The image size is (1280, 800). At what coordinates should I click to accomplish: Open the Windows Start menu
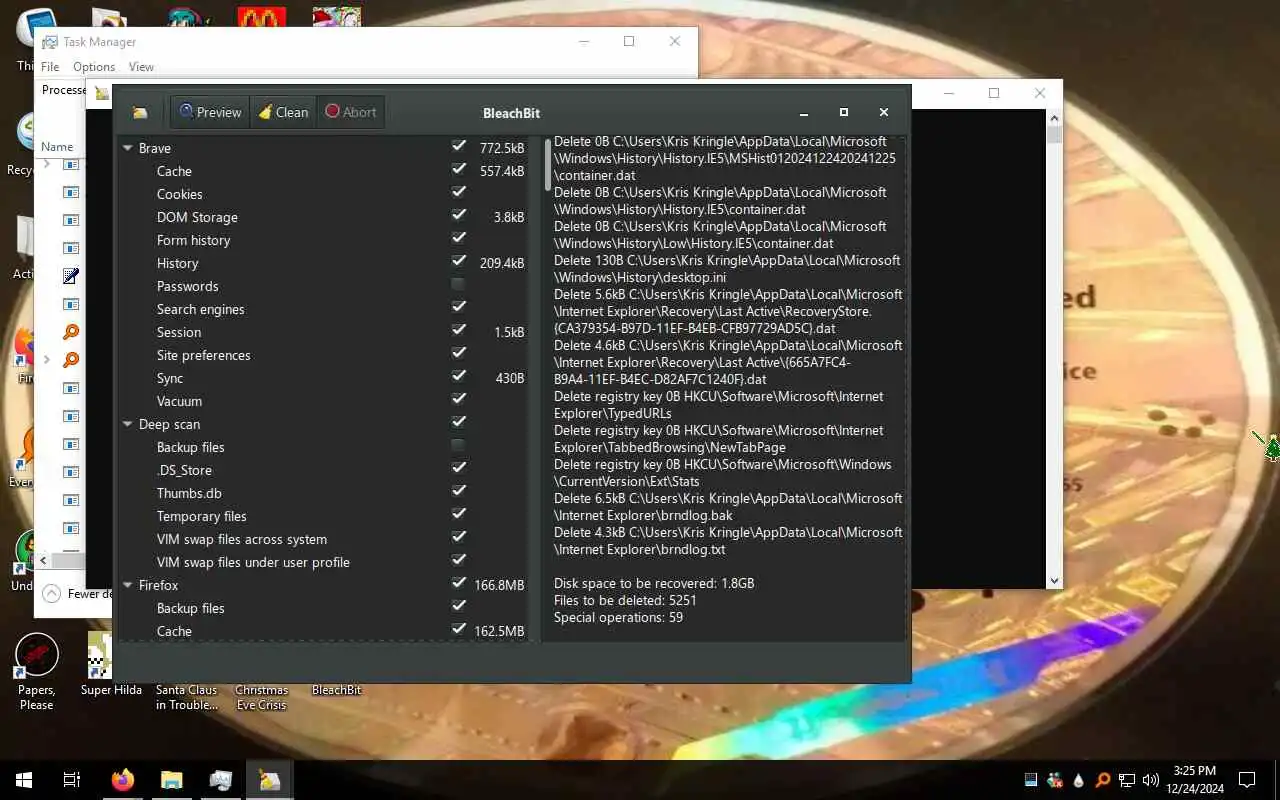point(24,780)
